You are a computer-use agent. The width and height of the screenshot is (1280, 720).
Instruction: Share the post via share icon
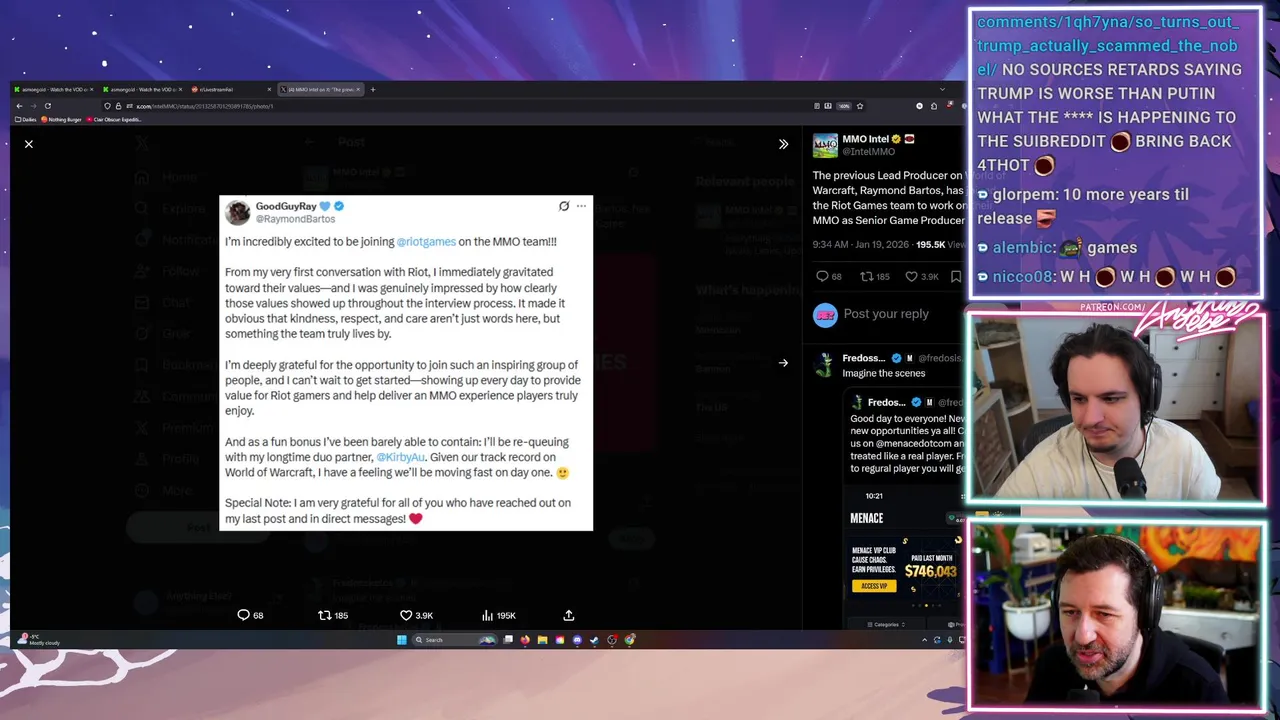(569, 615)
